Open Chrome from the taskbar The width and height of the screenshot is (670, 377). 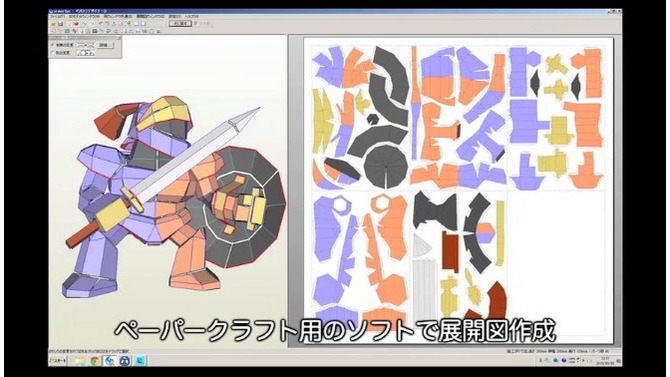tap(94, 361)
